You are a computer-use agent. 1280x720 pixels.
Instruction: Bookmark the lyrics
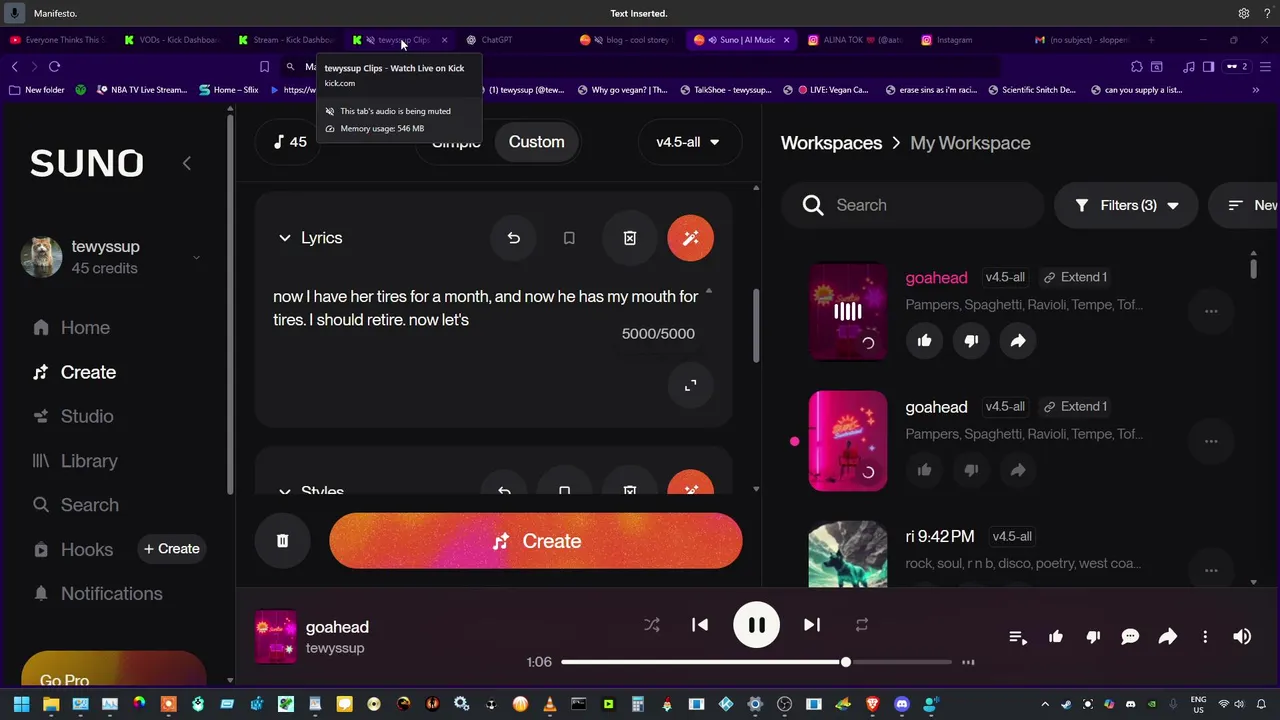pyautogui.click(x=569, y=238)
